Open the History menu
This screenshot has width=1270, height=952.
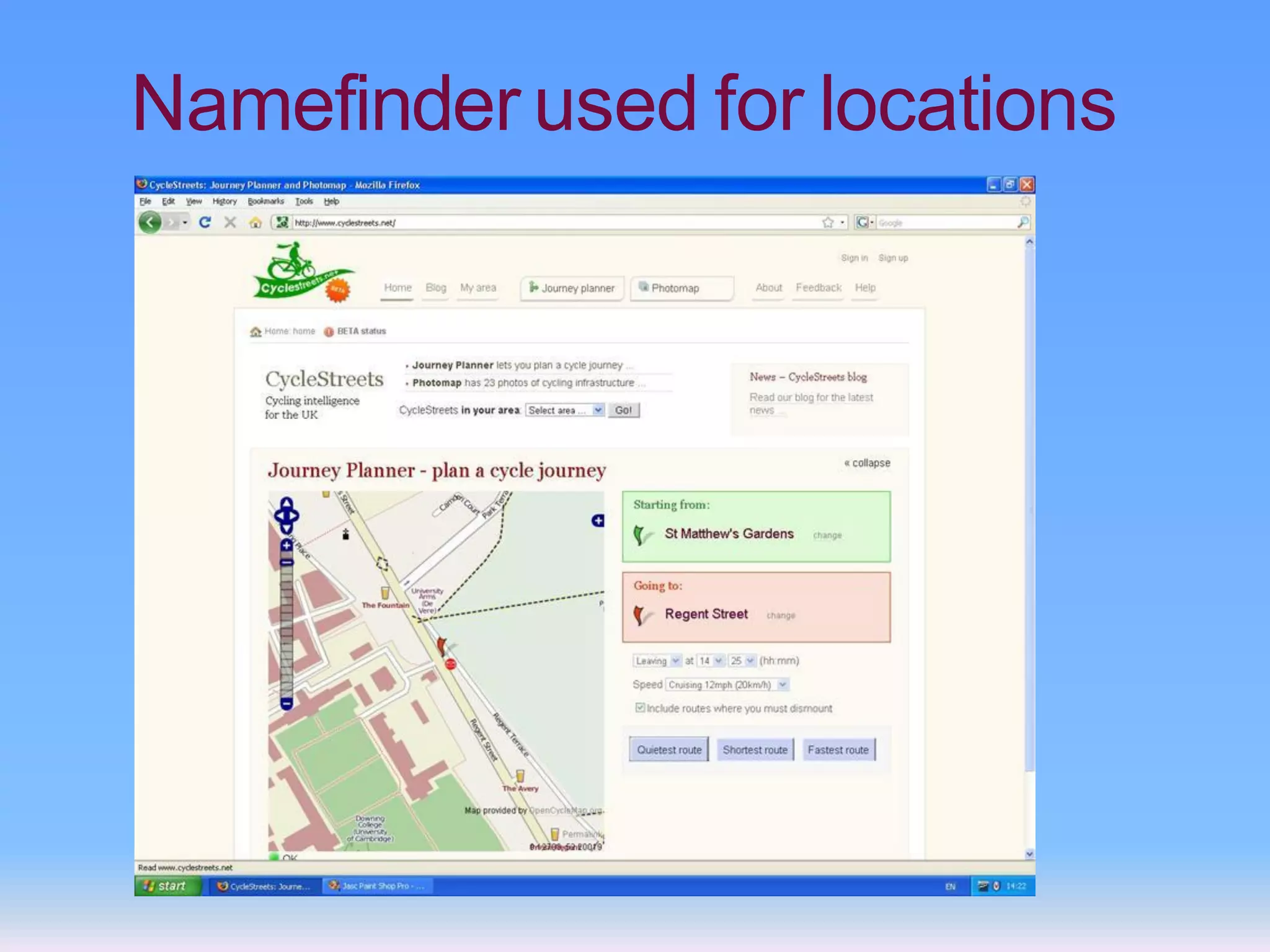[224, 201]
